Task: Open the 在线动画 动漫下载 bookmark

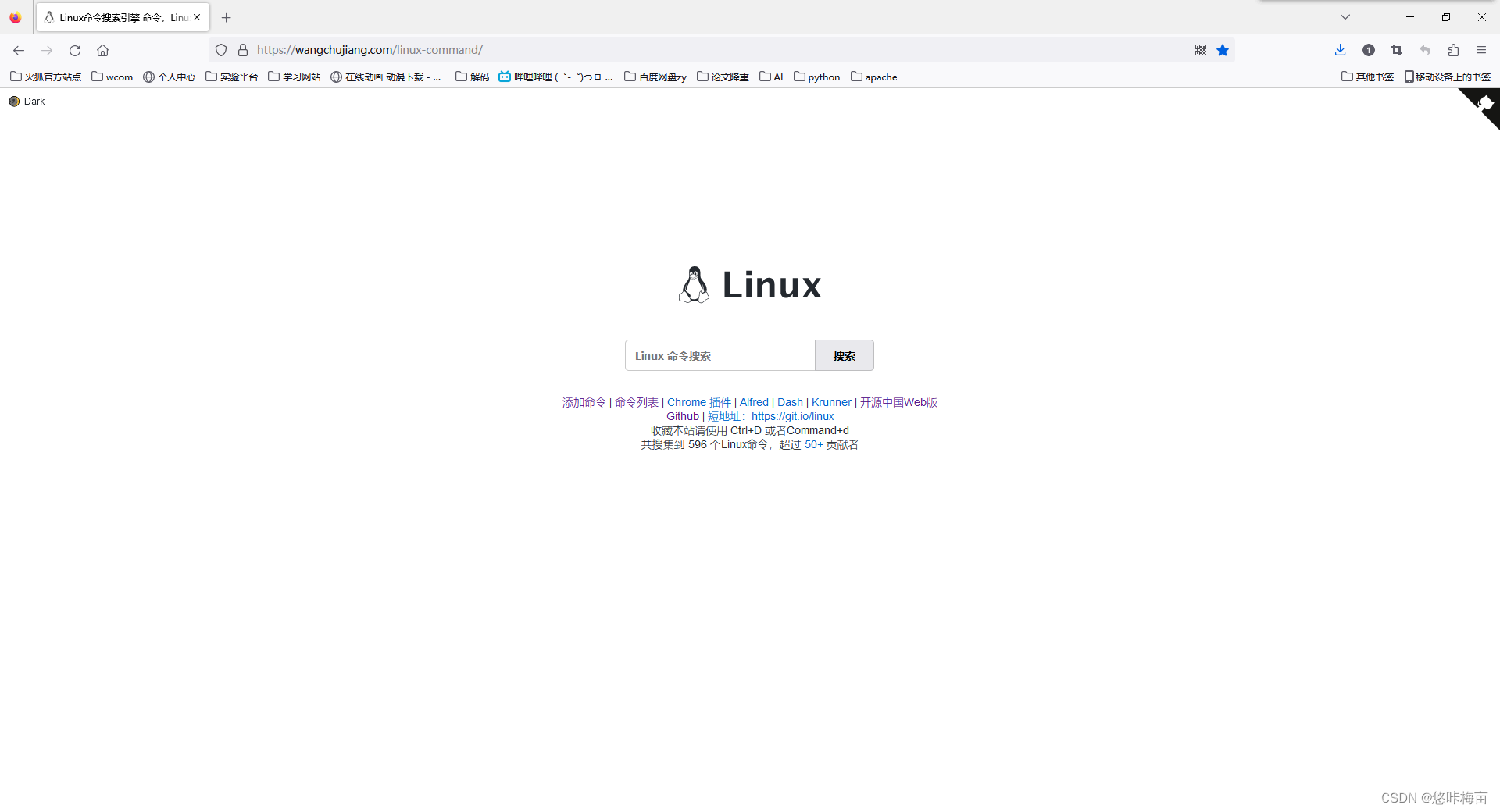Action: [386, 77]
